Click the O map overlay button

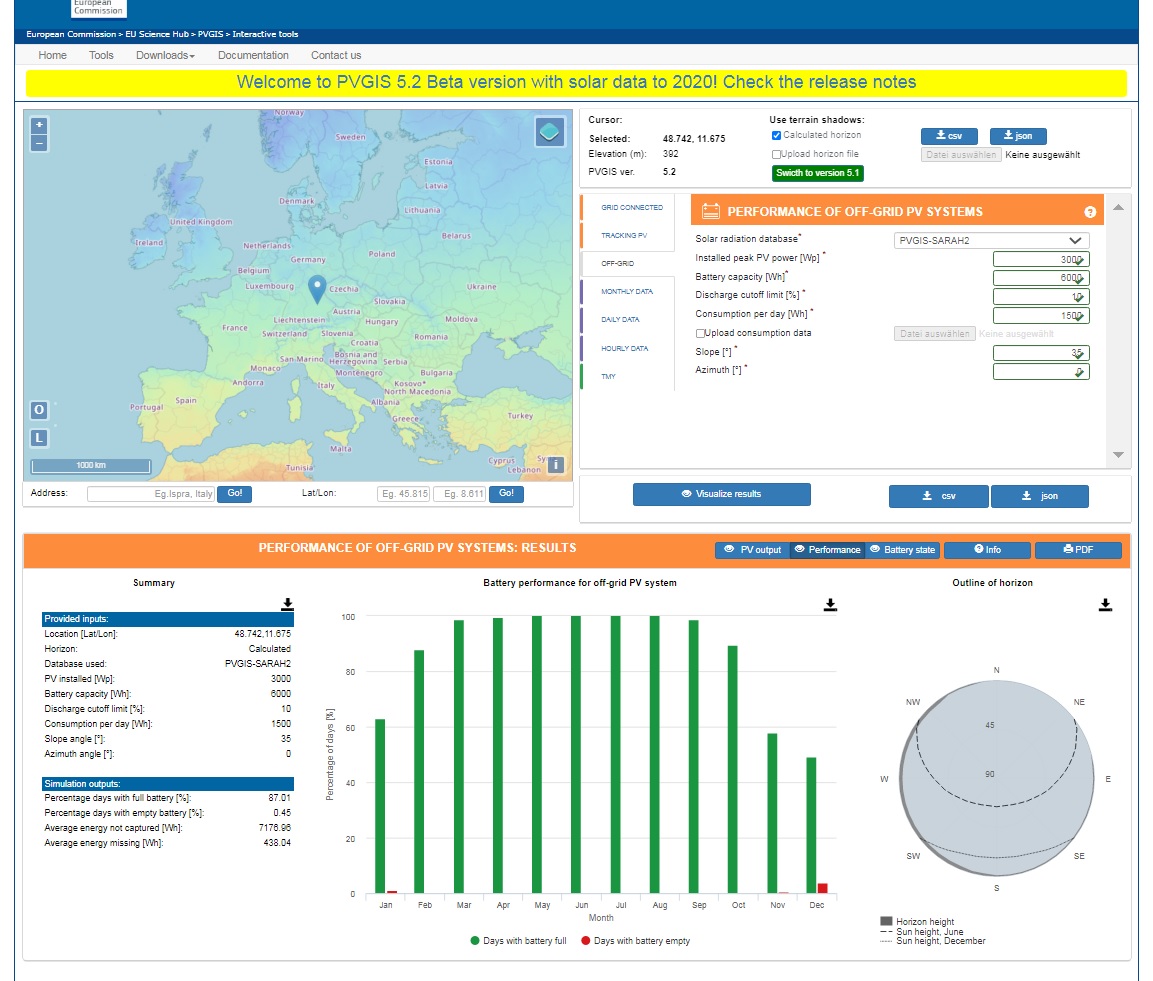(x=39, y=410)
